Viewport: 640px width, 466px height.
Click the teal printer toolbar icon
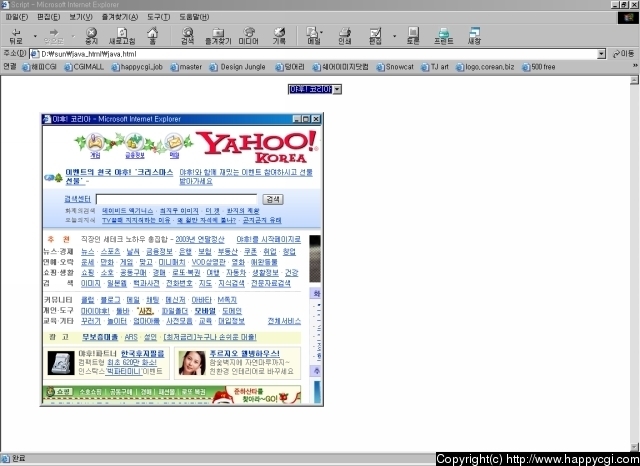(x=444, y=36)
